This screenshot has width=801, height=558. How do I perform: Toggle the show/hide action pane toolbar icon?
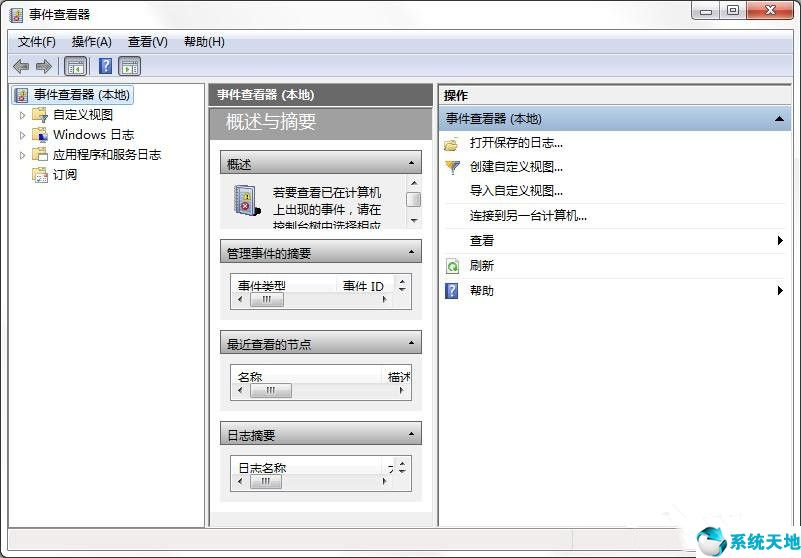(129, 66)
